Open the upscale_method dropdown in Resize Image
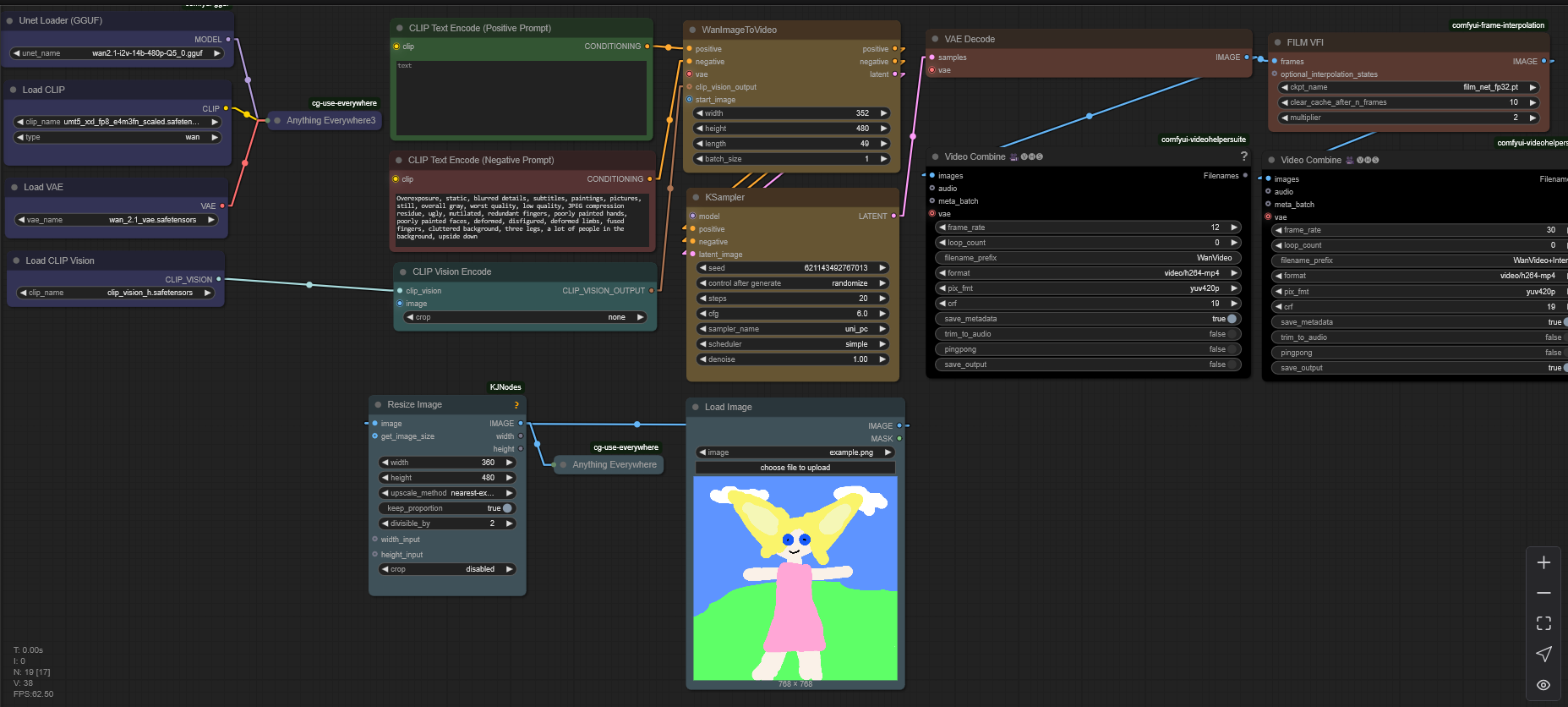The image size is (1568, 707). 446,493
